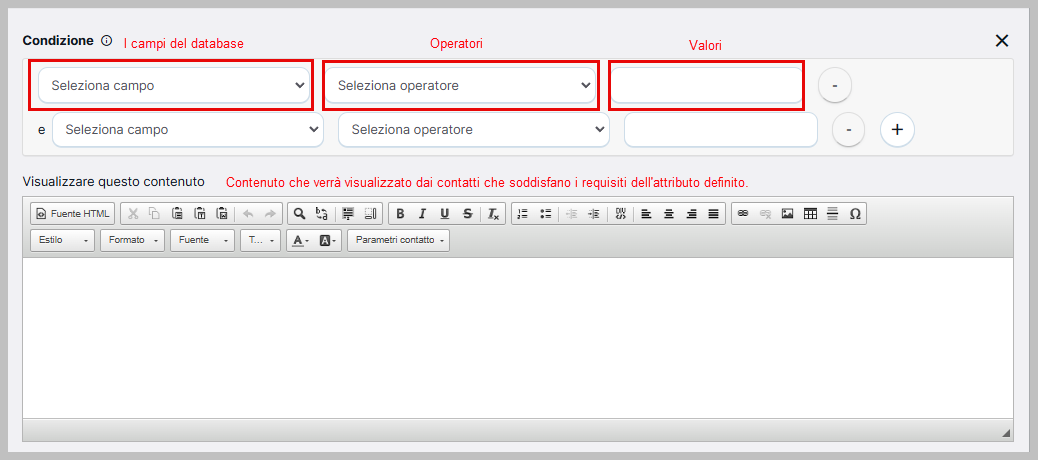The height and width of the screenshot is (460, 1038).
Task: Toggle Fuente HTML source view
Action: pos(72,214)
